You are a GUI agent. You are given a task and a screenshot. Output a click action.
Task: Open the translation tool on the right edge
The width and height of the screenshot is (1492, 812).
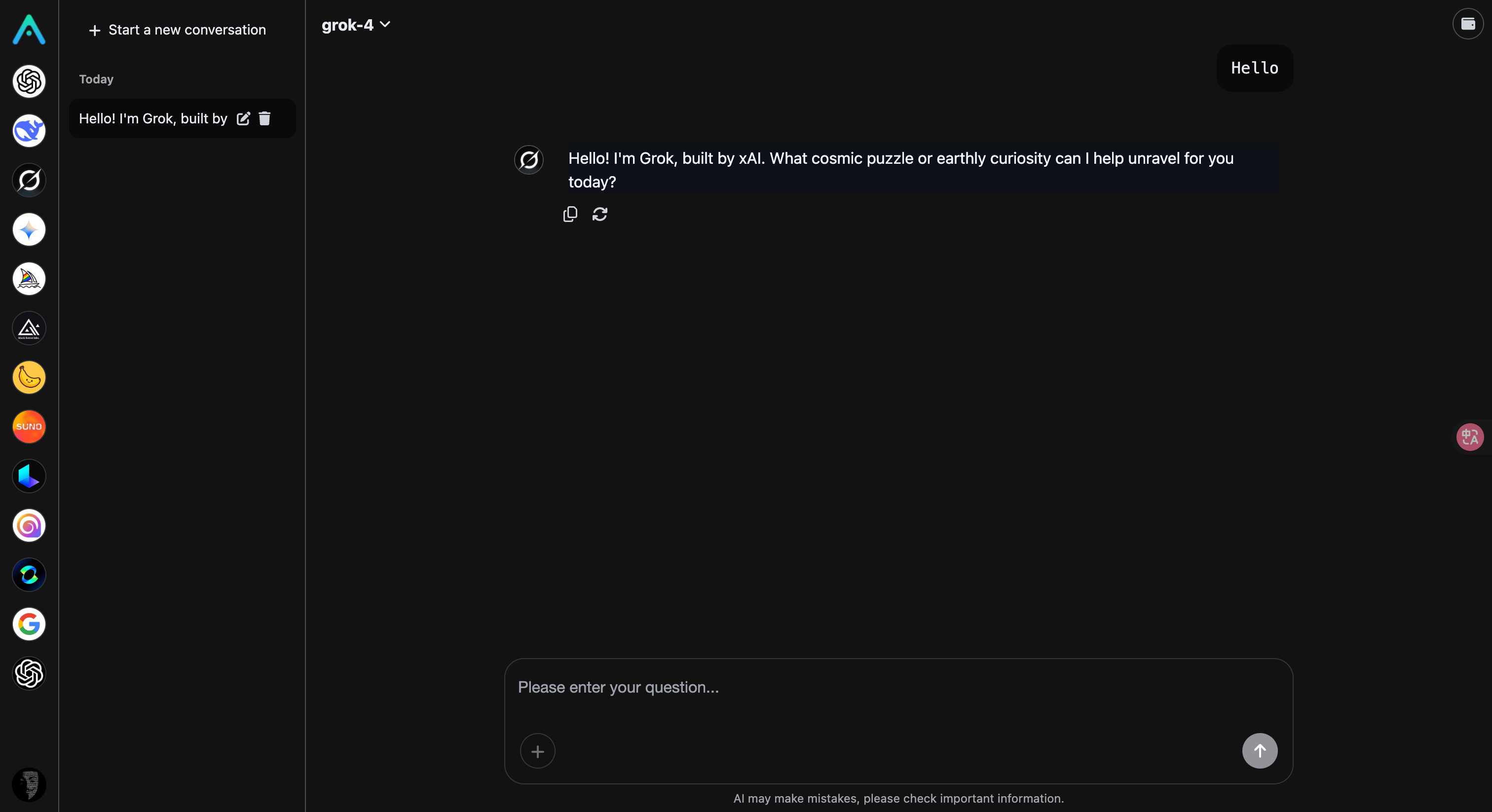(1469, 437)
